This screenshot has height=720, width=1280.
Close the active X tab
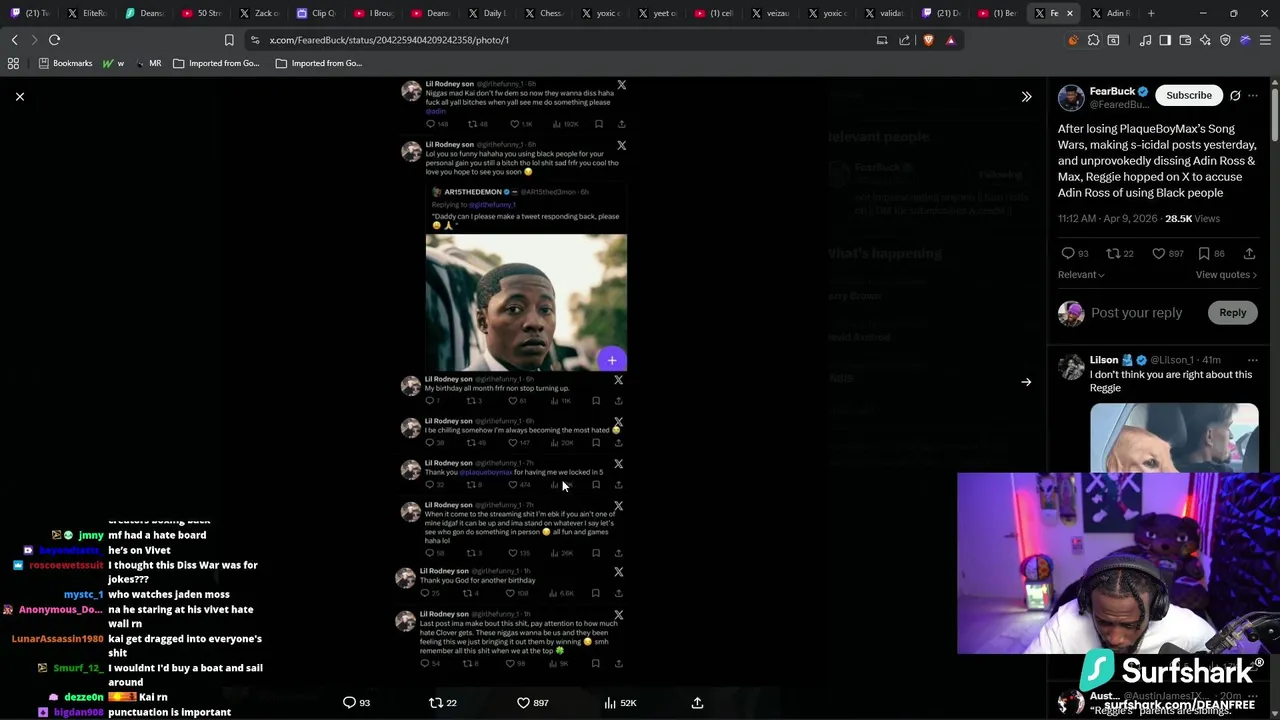(1069, 13)
